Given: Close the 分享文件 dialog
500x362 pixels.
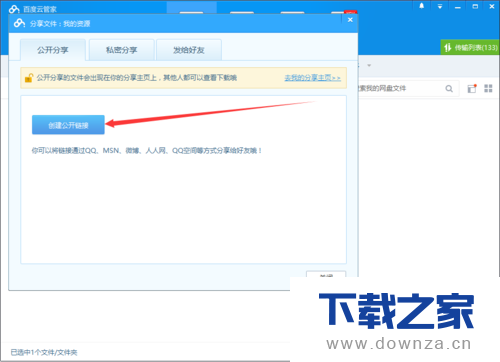Looking at the screenshot, I should click(x=350, y=20).
